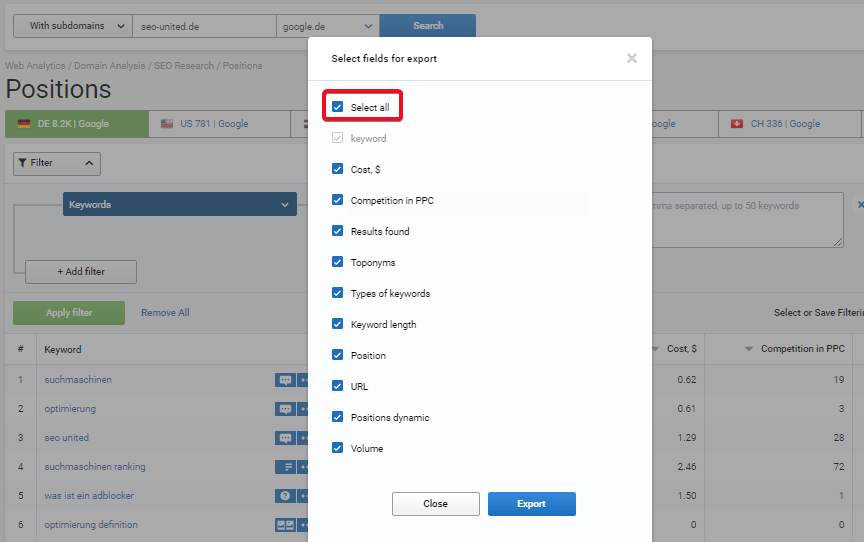Switch to the DE 8.2K | Google tab

point(77,124)
